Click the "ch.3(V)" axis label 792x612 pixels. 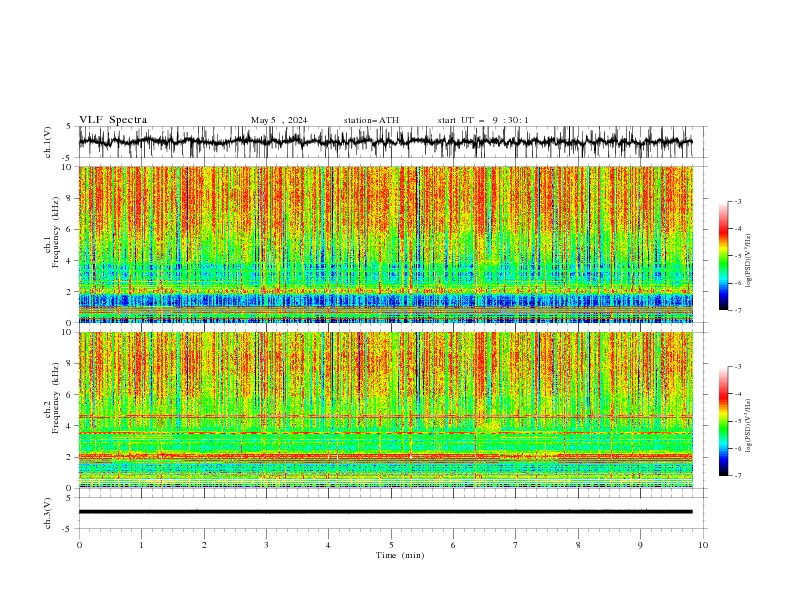48,513
